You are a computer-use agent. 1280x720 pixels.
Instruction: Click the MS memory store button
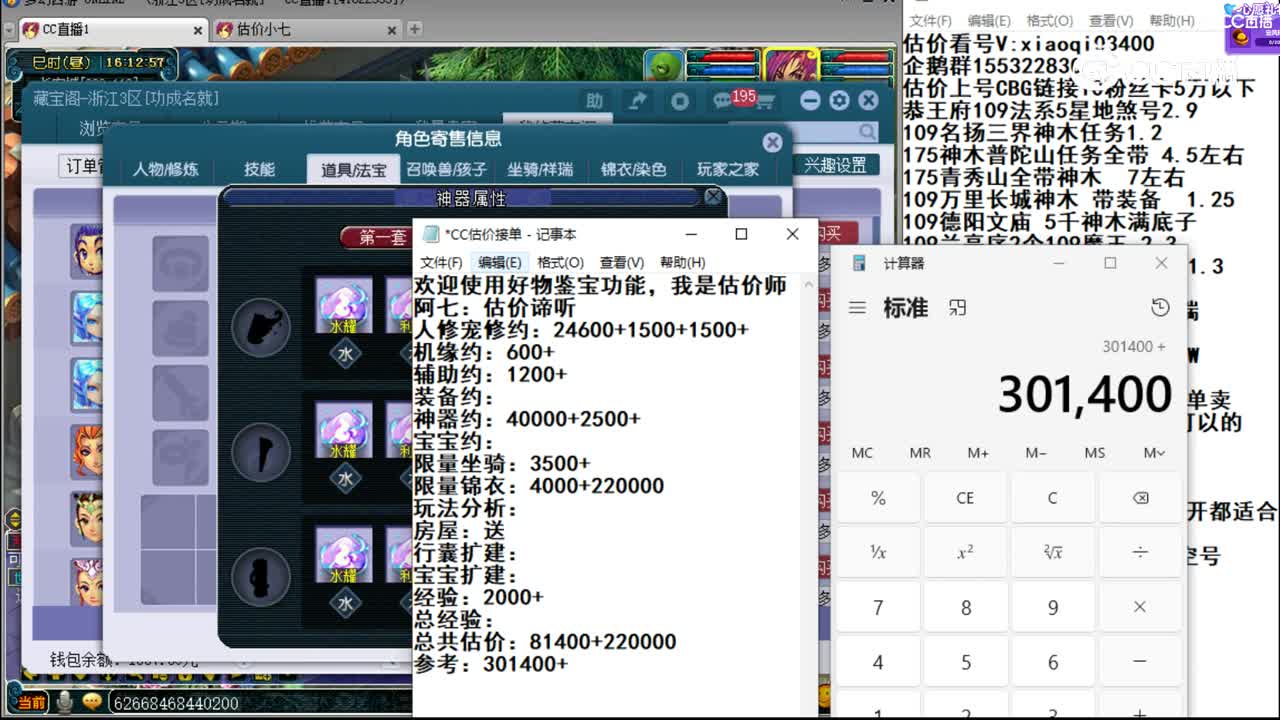[x=1095, y=453]
